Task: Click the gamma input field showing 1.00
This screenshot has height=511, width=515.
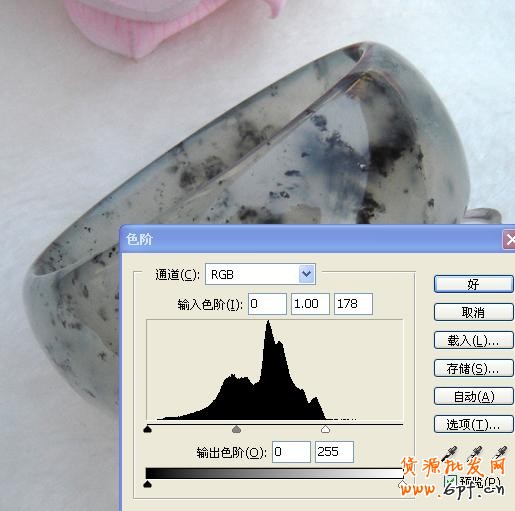Action: click(310, 304)
